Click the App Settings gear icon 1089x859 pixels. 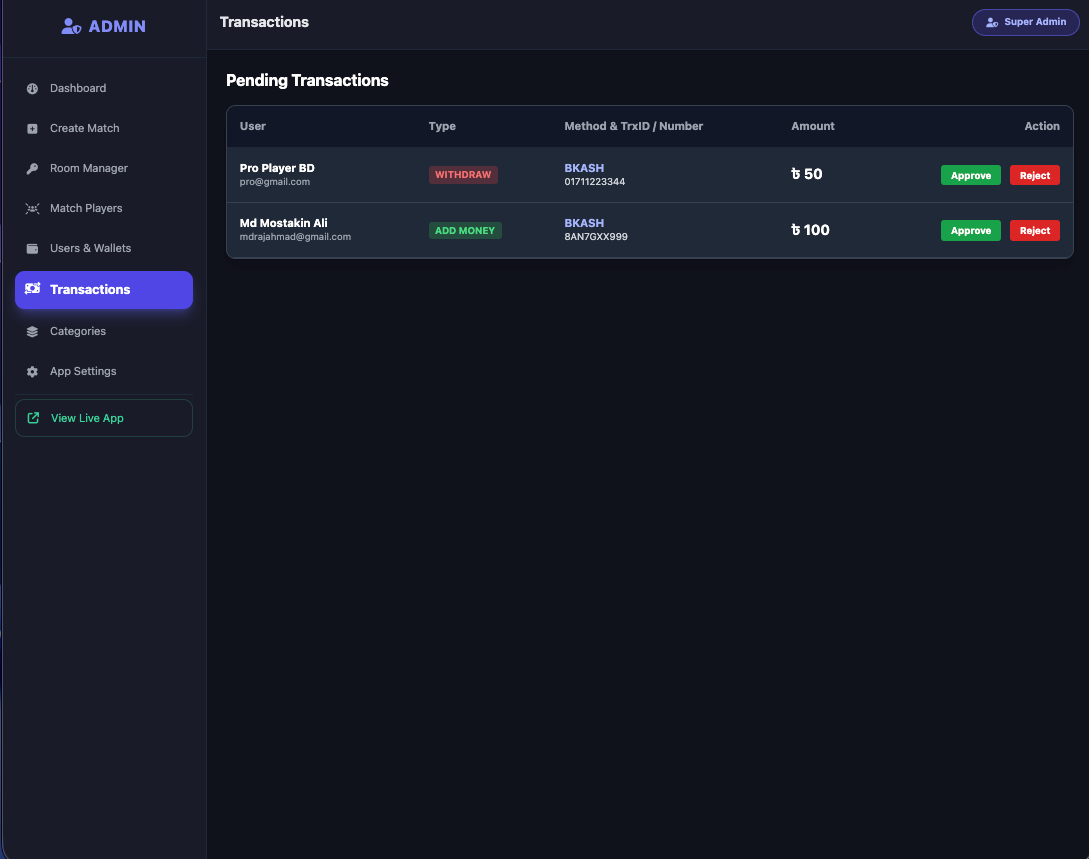tap(32, 372)
